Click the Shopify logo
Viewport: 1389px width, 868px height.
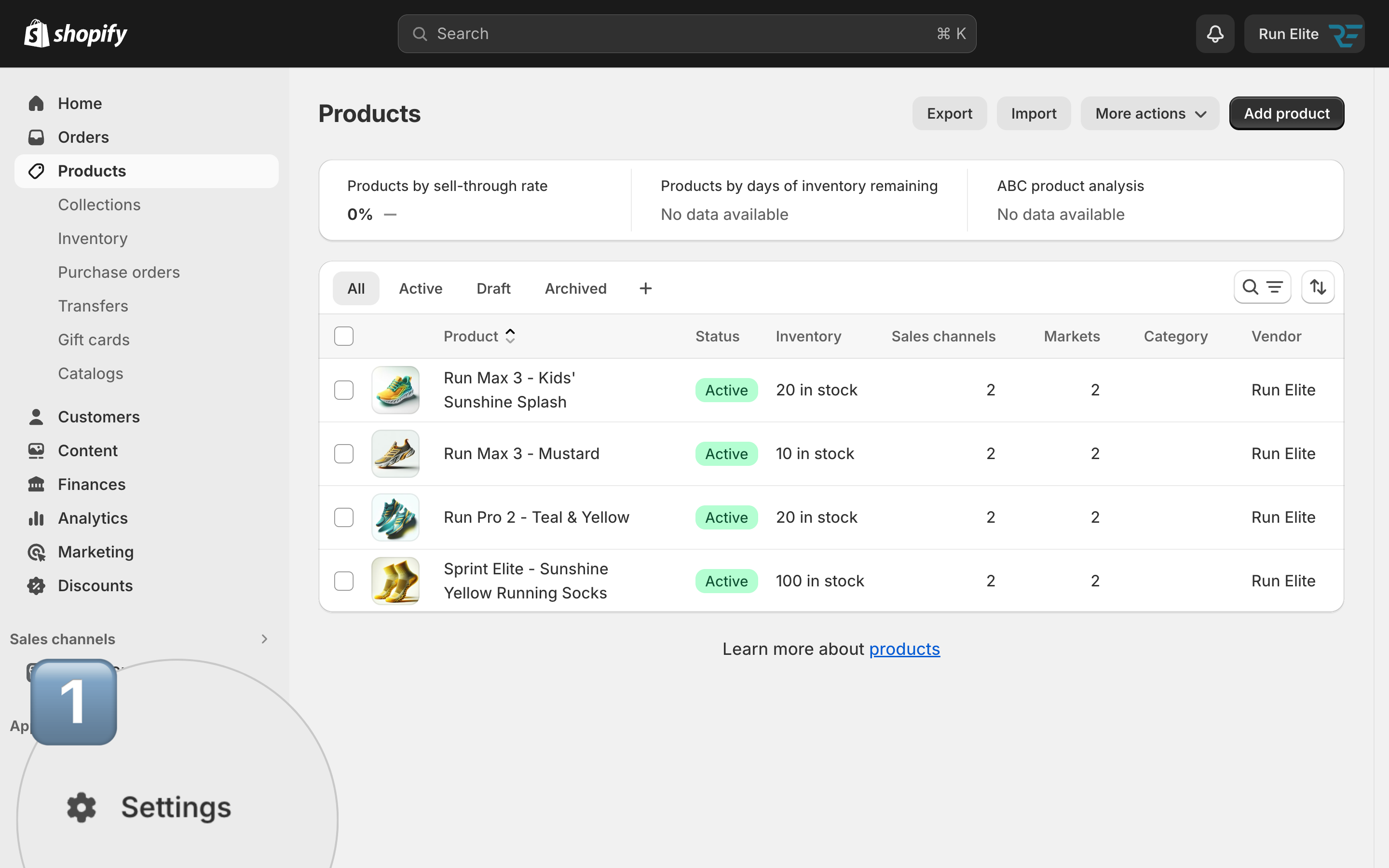pyautogui.click(x=76, y=34)
